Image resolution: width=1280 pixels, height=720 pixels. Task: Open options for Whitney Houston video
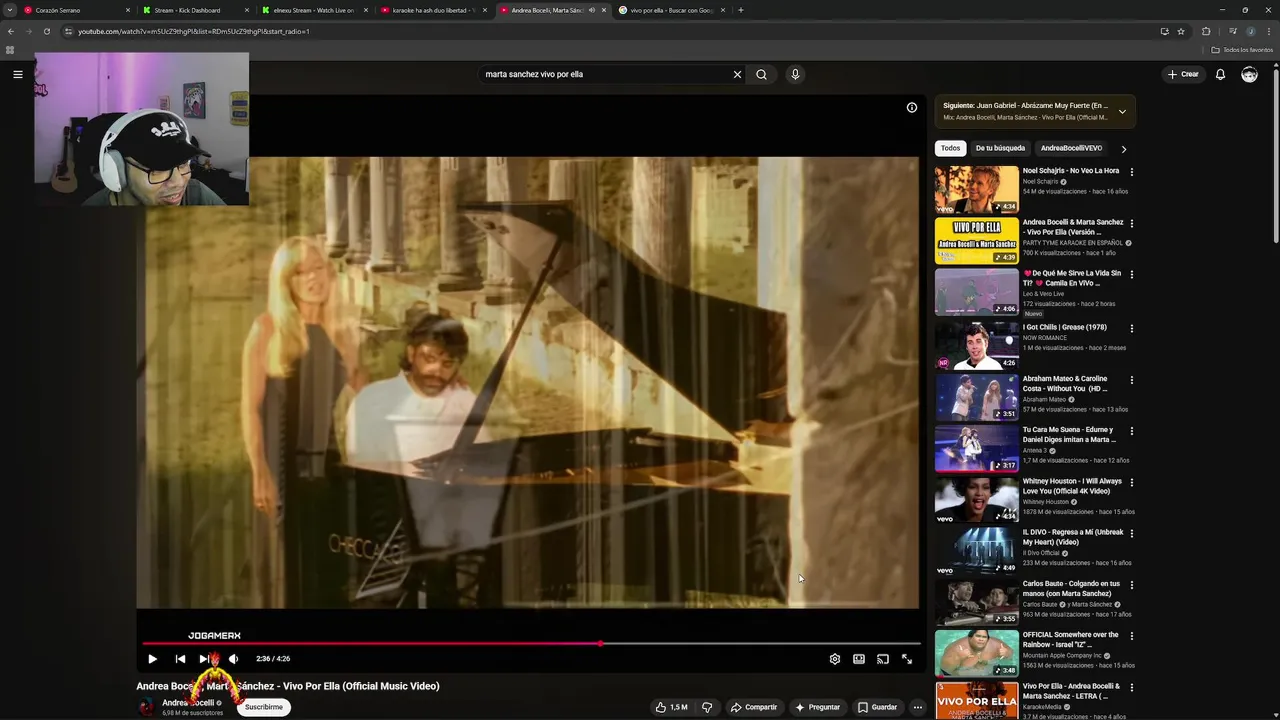click(x=1131, y=482)
